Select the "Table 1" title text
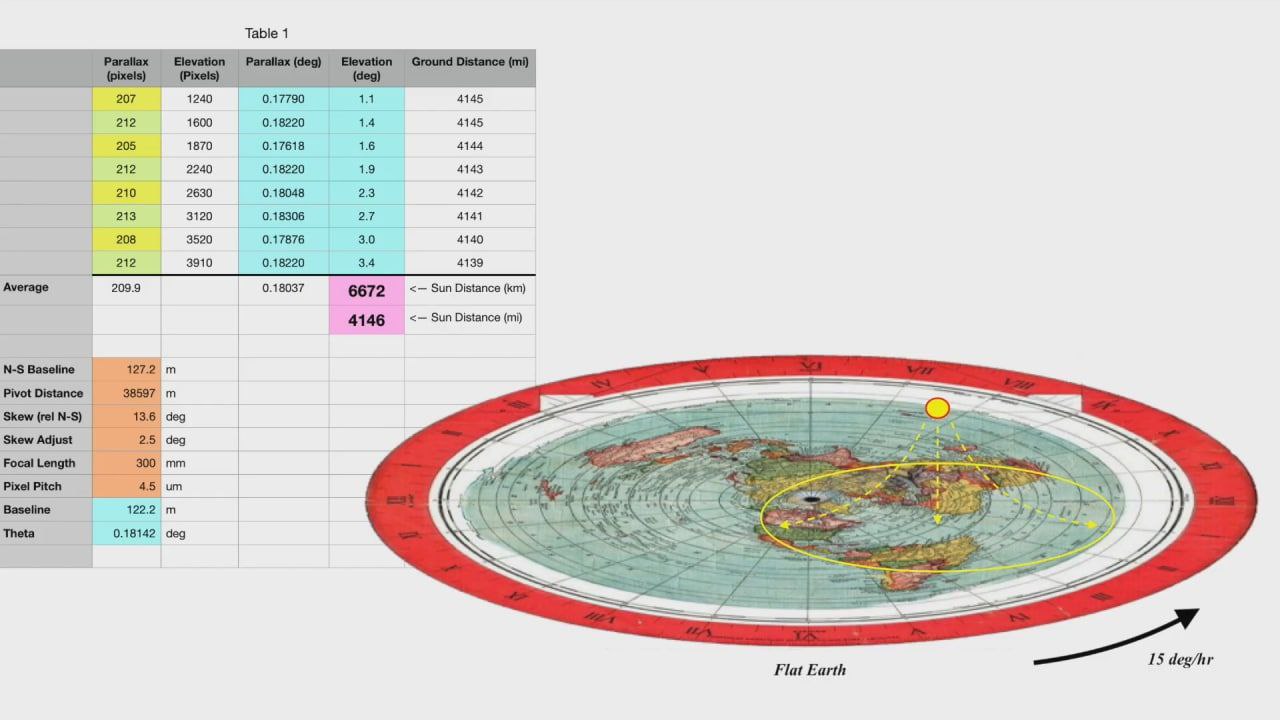Screen dimensions: 1280x720 (x=267, y=34)
